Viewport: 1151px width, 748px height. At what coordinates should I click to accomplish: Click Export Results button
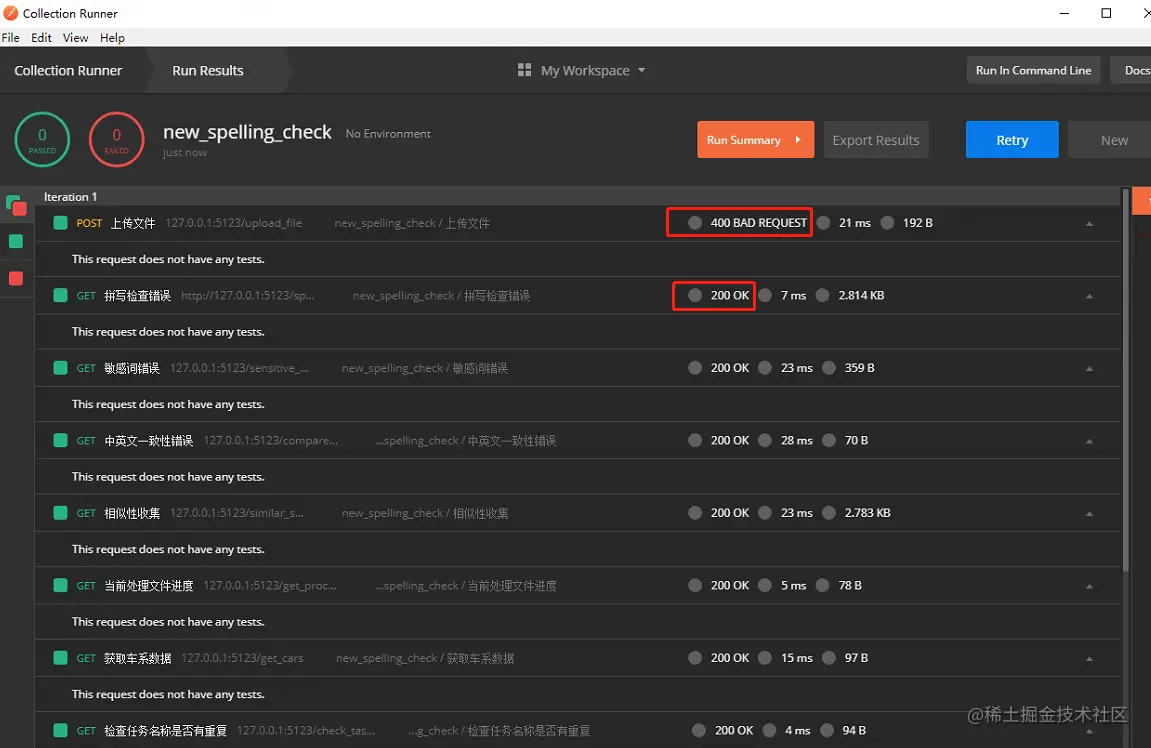click(876, 139)
